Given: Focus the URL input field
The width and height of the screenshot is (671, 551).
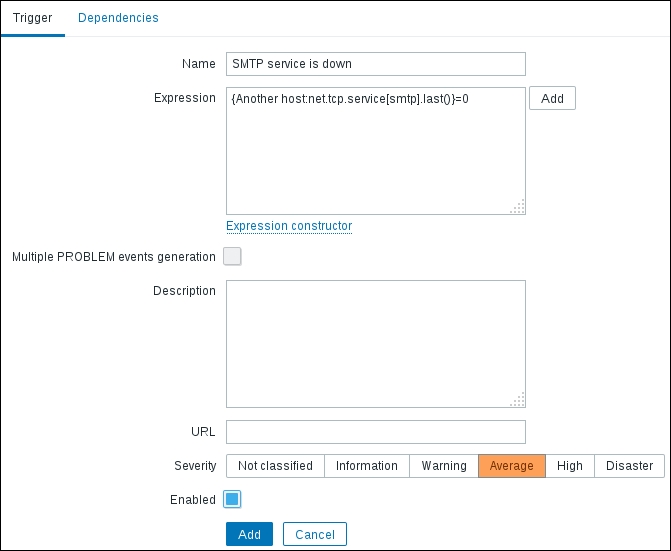Looking at the screenshot, I should (x=375, y=432).
